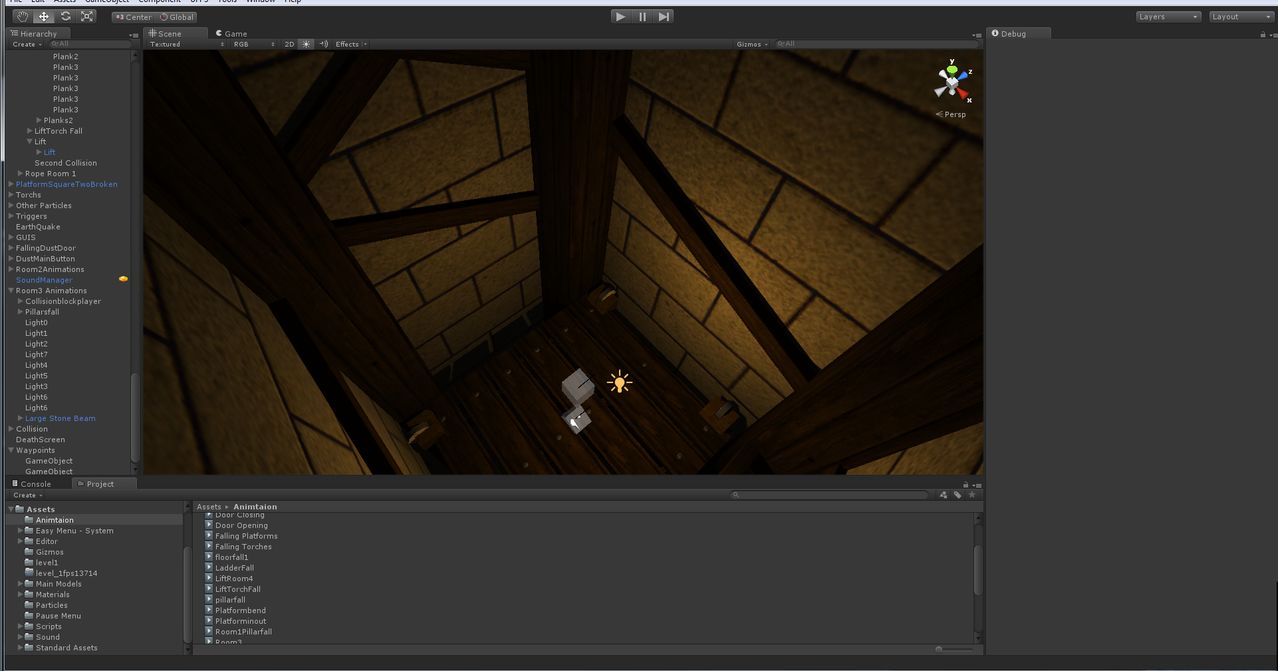Click the favorites star icon in Project
The image size is (1278, 671).
[x=971, y=495]
